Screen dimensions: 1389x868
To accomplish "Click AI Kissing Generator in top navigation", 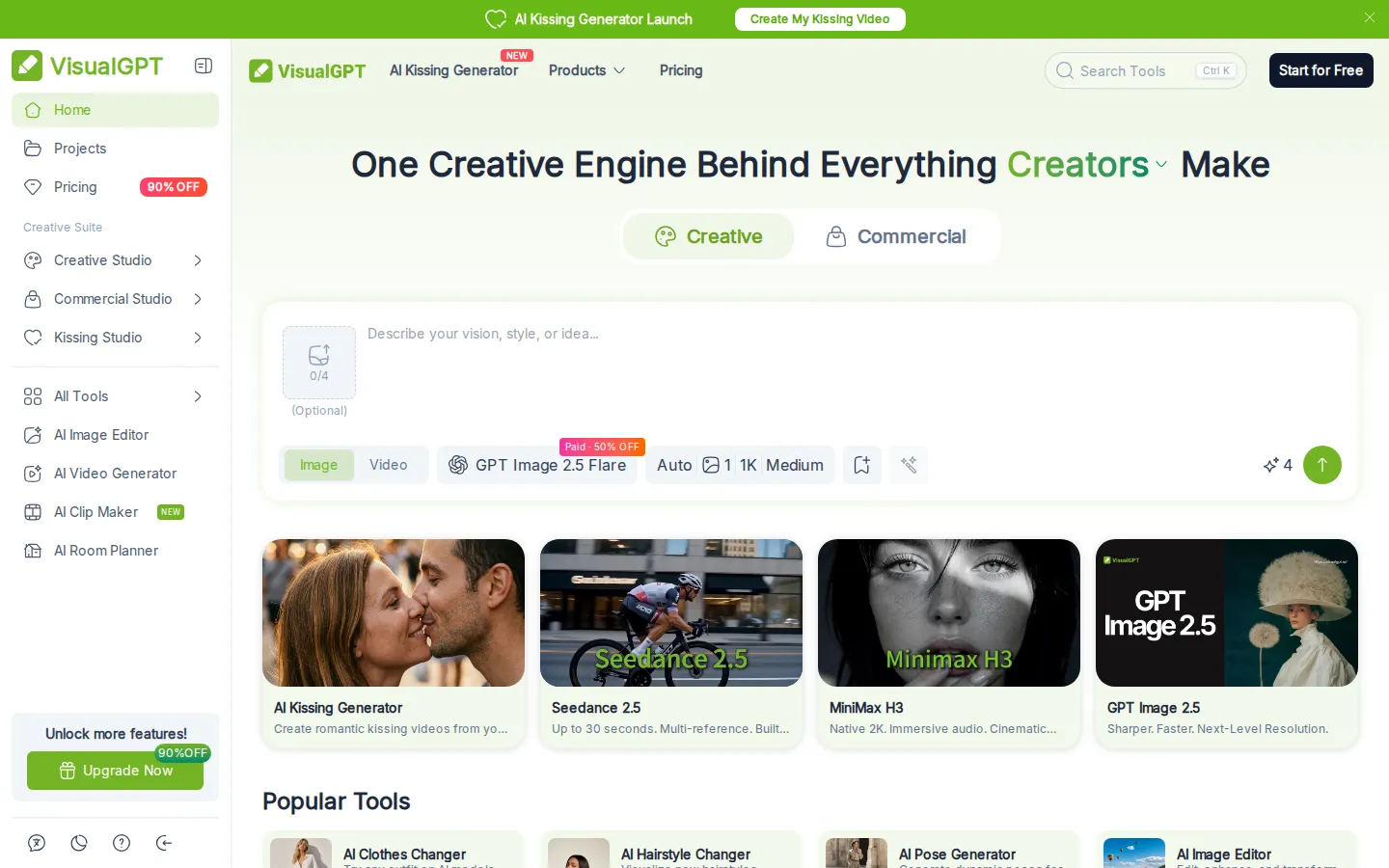I will click(453, 70).
